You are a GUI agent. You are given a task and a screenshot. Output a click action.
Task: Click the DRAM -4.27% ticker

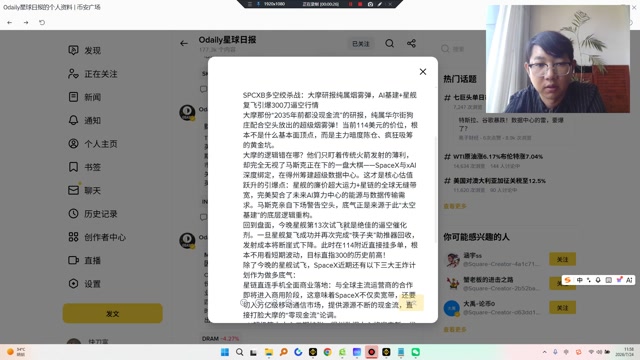click(x=220, y=338)
